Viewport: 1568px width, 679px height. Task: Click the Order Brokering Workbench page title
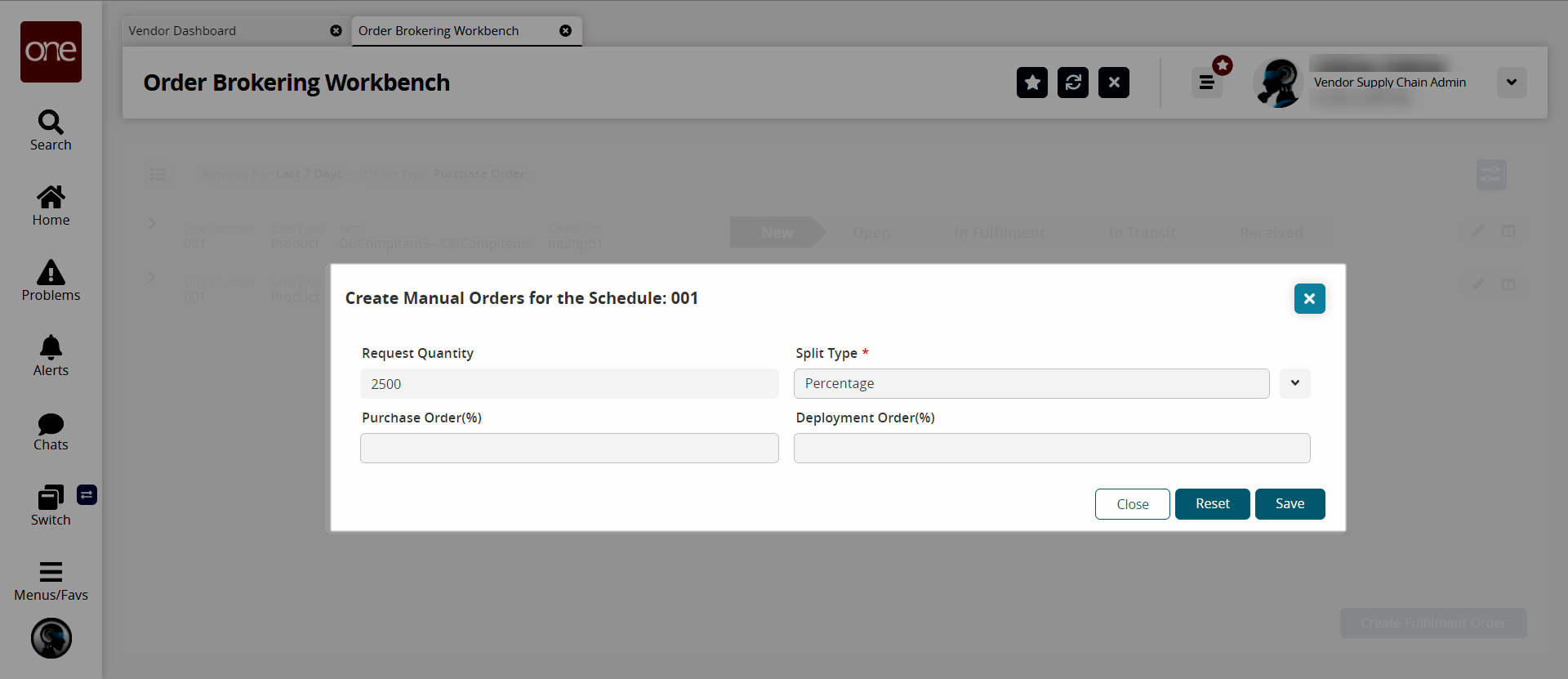pyautogui.click(x=296, y=83)
